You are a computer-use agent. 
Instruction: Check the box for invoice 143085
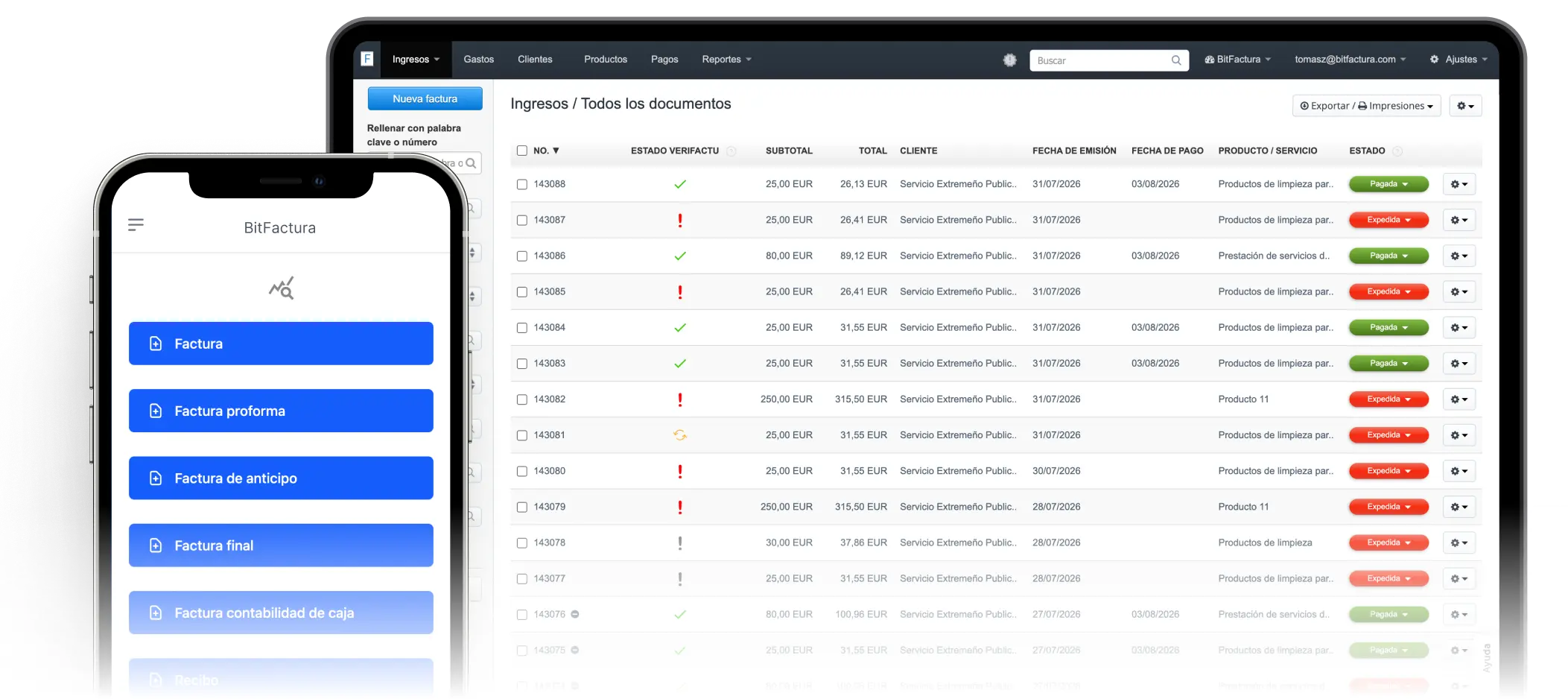point(522,292)
